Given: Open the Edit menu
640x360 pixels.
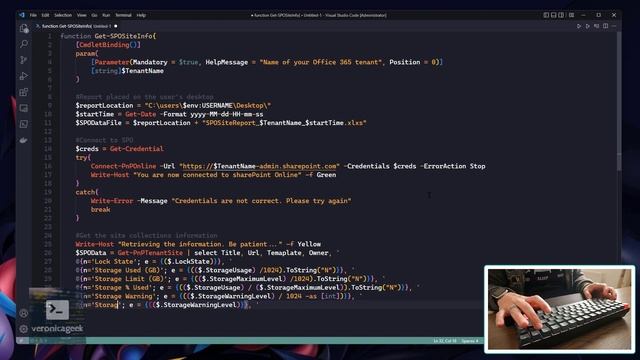Looking at the screenshot, I should pyautogui.click(x=45, y=15).
